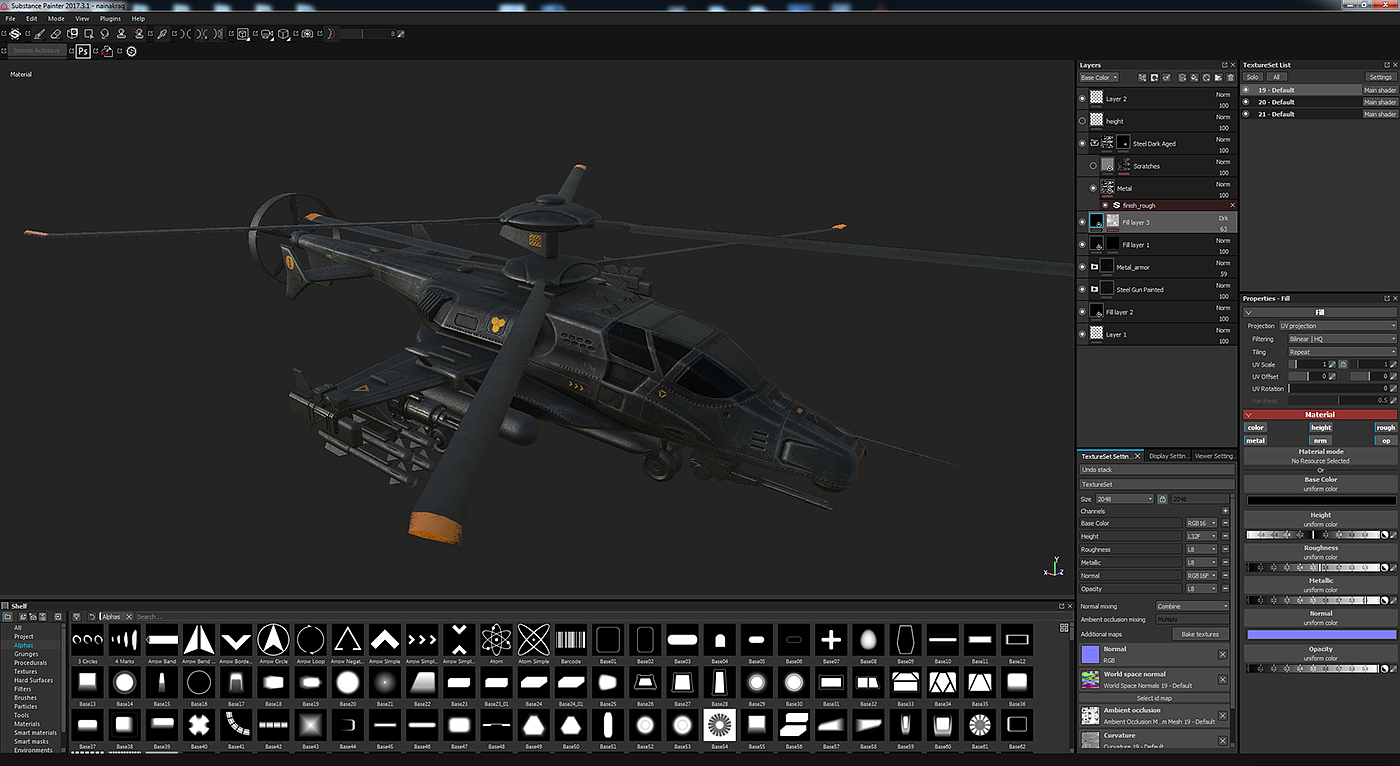Delete layer using the trash icon
The width and height of the screenshot is (1400, 766).
[x=1229, y=77]
